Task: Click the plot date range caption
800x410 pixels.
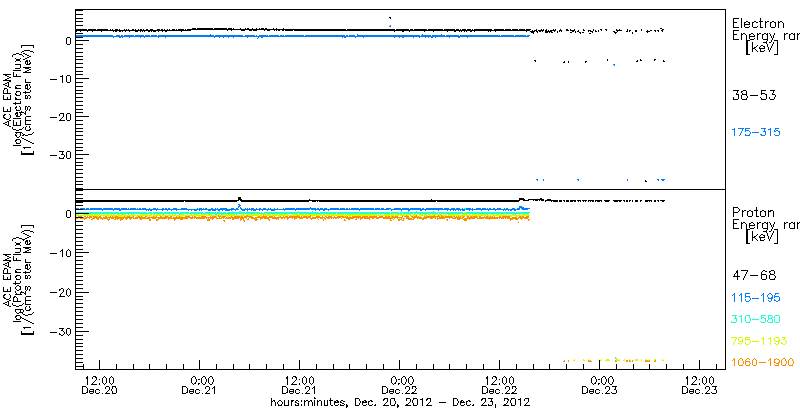Action: [400, 402]
